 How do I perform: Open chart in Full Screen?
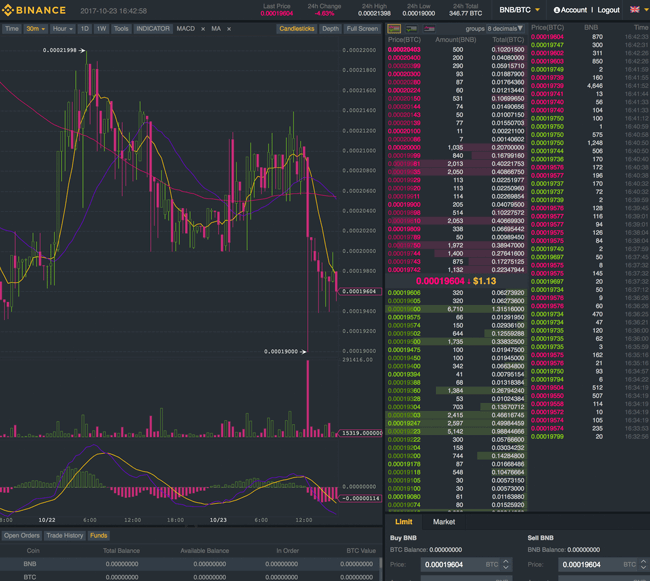pyautogui.click(x=362, y=29)
